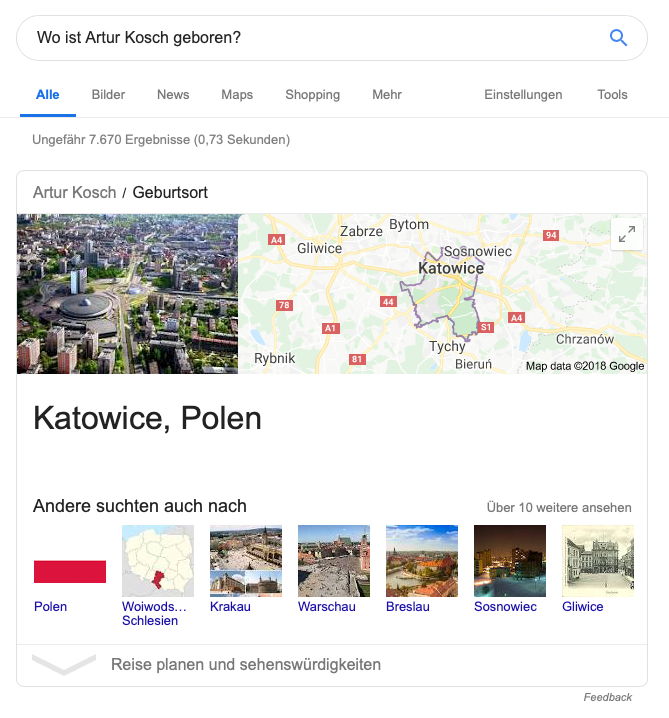Expand the map to fullscreen
669x718 pixels.
pyautogui.click(x=627, y=234)
